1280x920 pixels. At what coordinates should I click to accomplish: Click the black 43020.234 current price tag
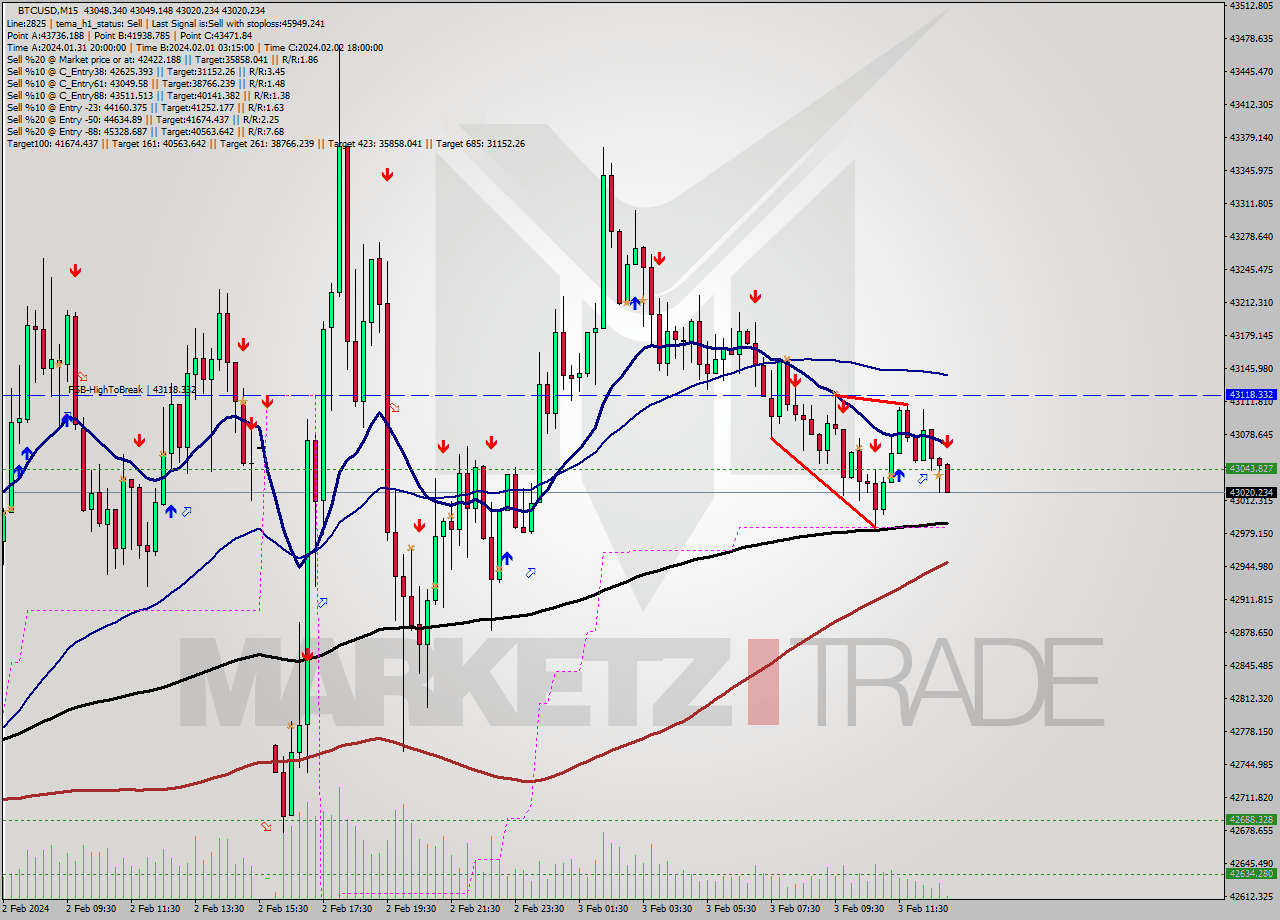(1251, 492)
